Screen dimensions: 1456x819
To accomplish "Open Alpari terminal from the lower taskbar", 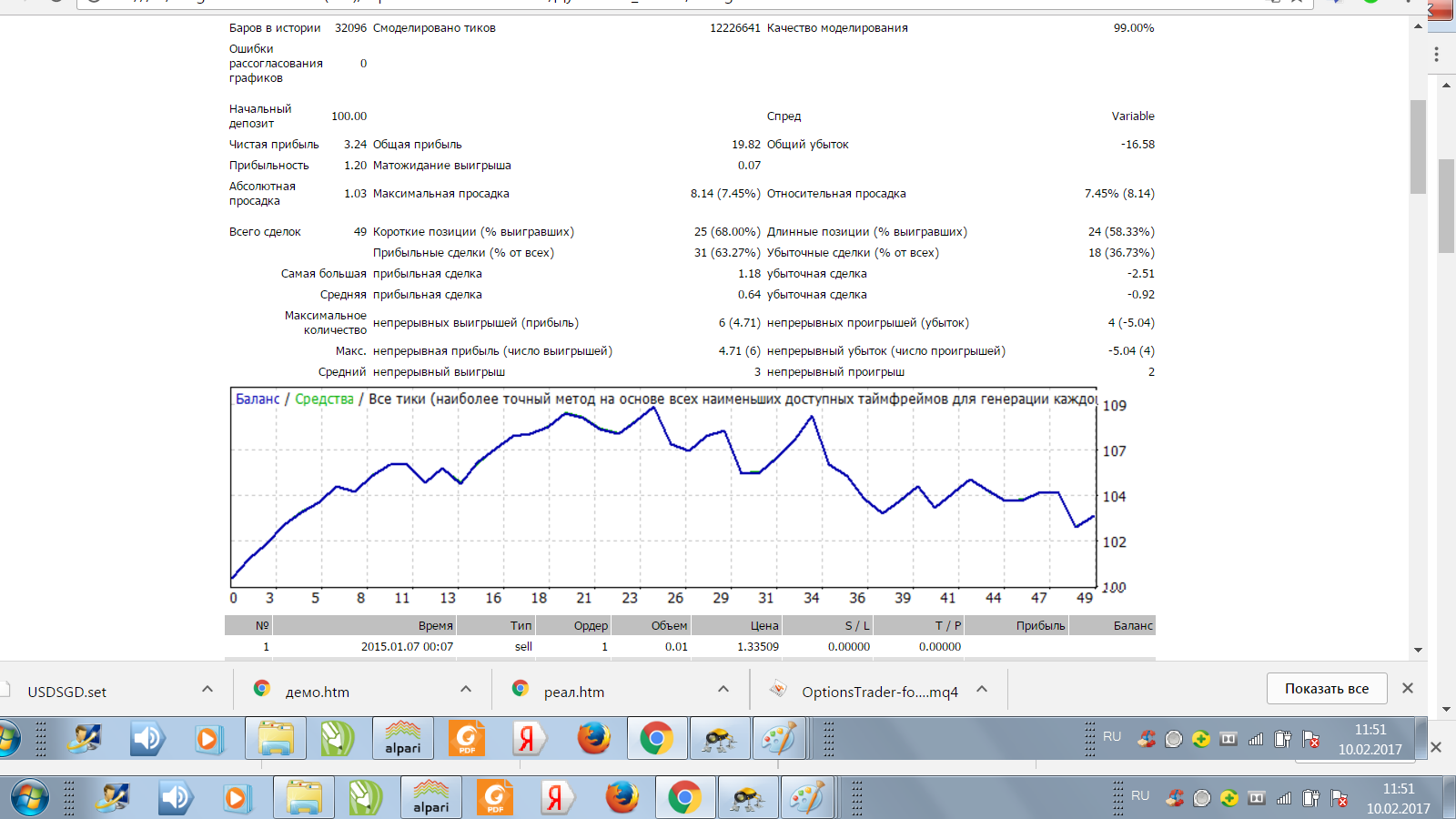I will pos(431,797).
